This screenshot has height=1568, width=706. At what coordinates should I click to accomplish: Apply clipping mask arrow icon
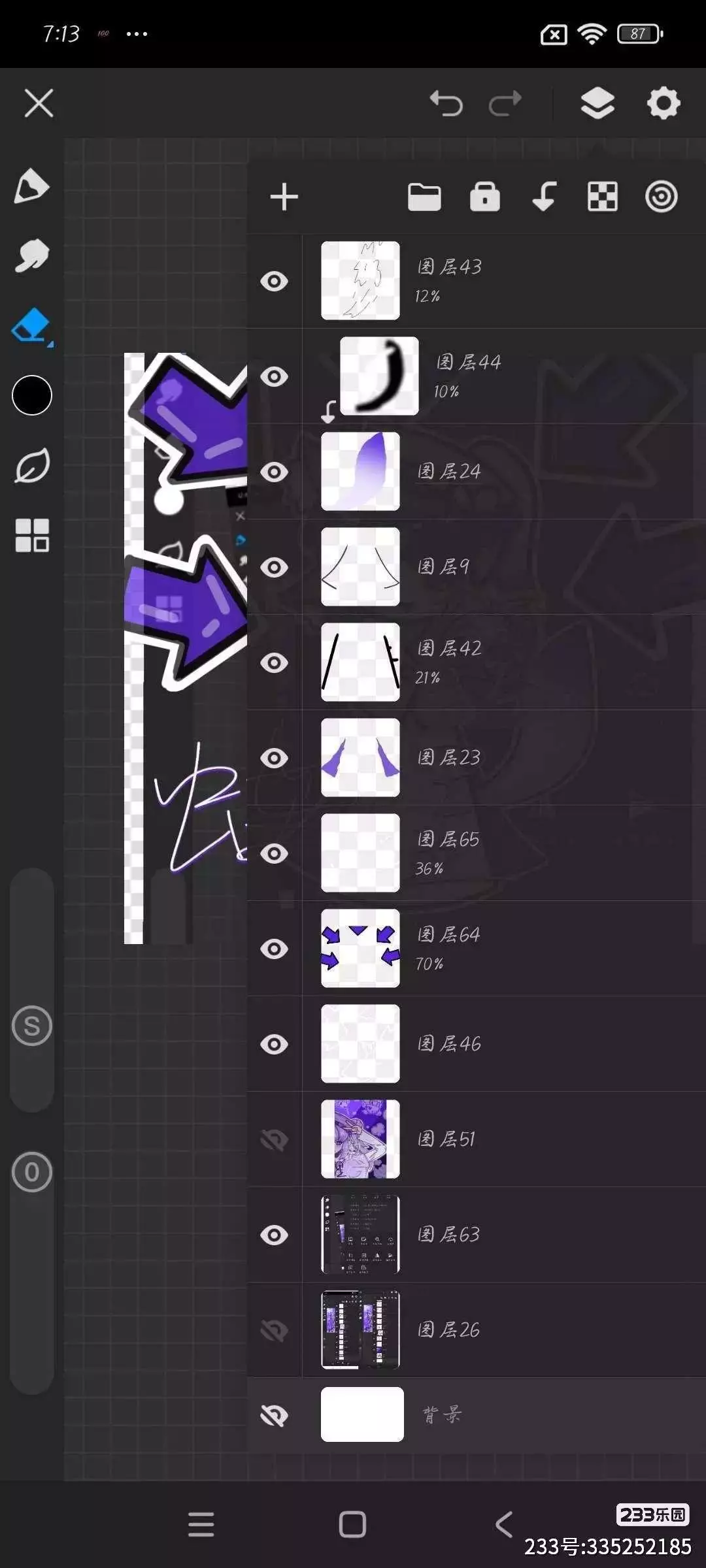click(544, 197)
